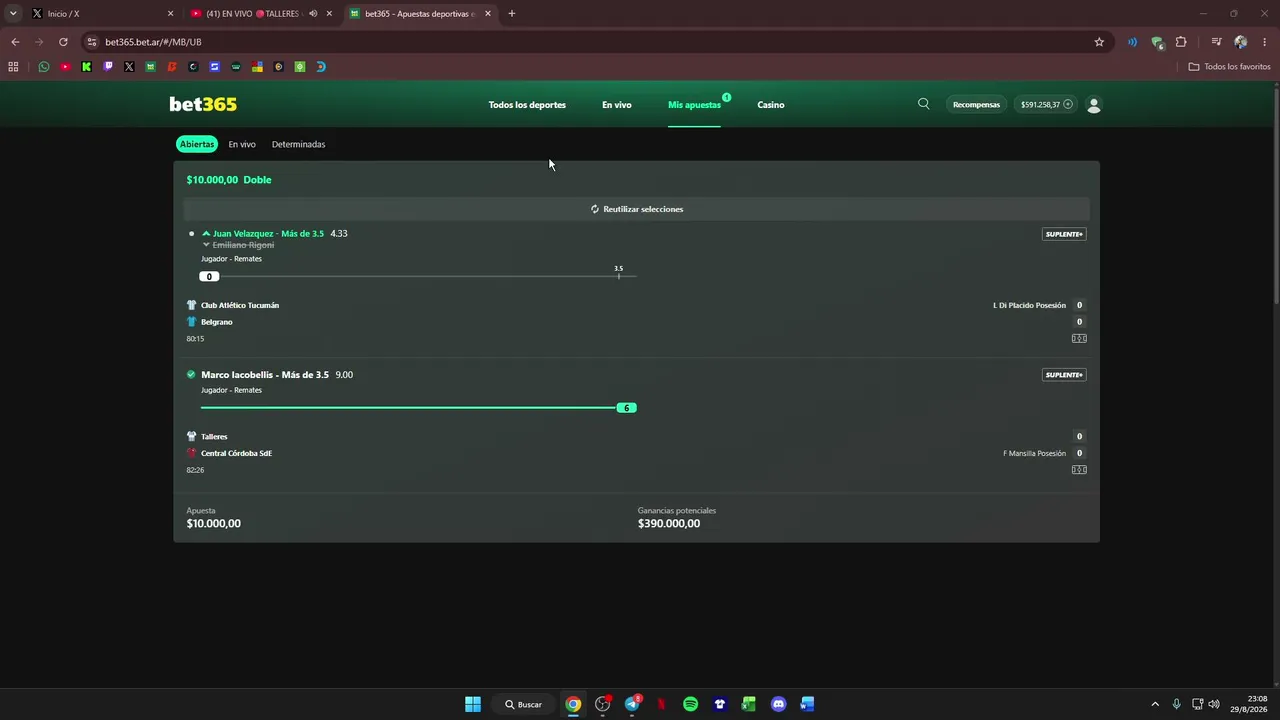This screenshot has width=1280, height=720.
Task: Open the Casino section
Action: pos(770,105)
